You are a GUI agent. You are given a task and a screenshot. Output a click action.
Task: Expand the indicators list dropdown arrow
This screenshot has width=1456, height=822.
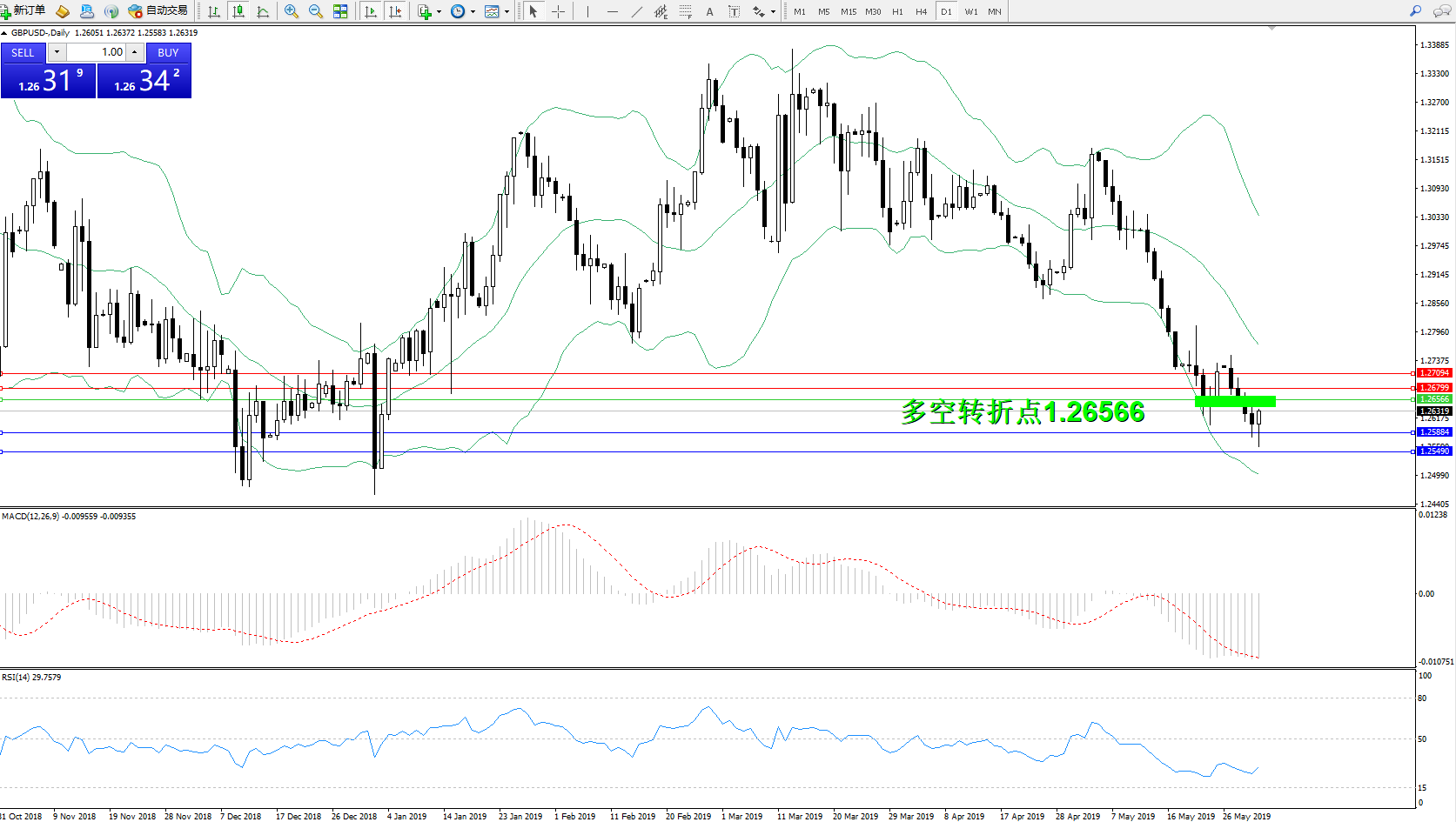tap(439, 12)
